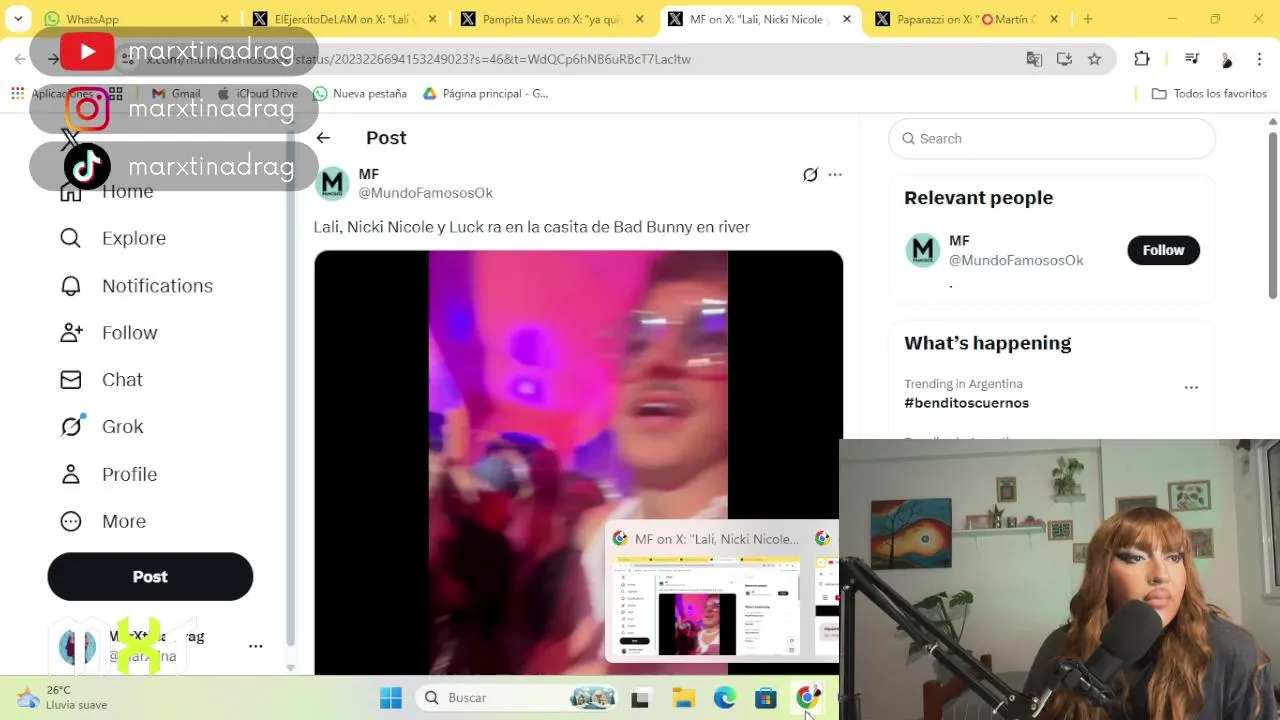Open options for #benditoscuernos trend
Screen dimensions: 1280x720
[x=1191, y=387]
